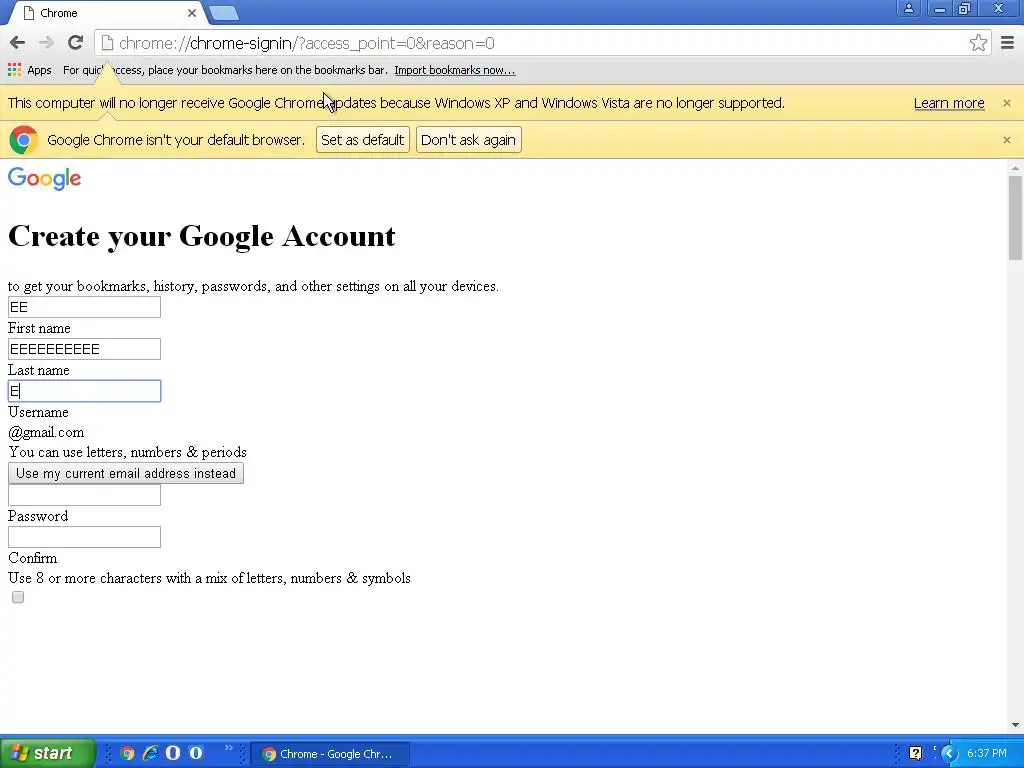Click the page icon in the address bar
This screenshot has height=768, width=1024.
[x=107, y=43]
